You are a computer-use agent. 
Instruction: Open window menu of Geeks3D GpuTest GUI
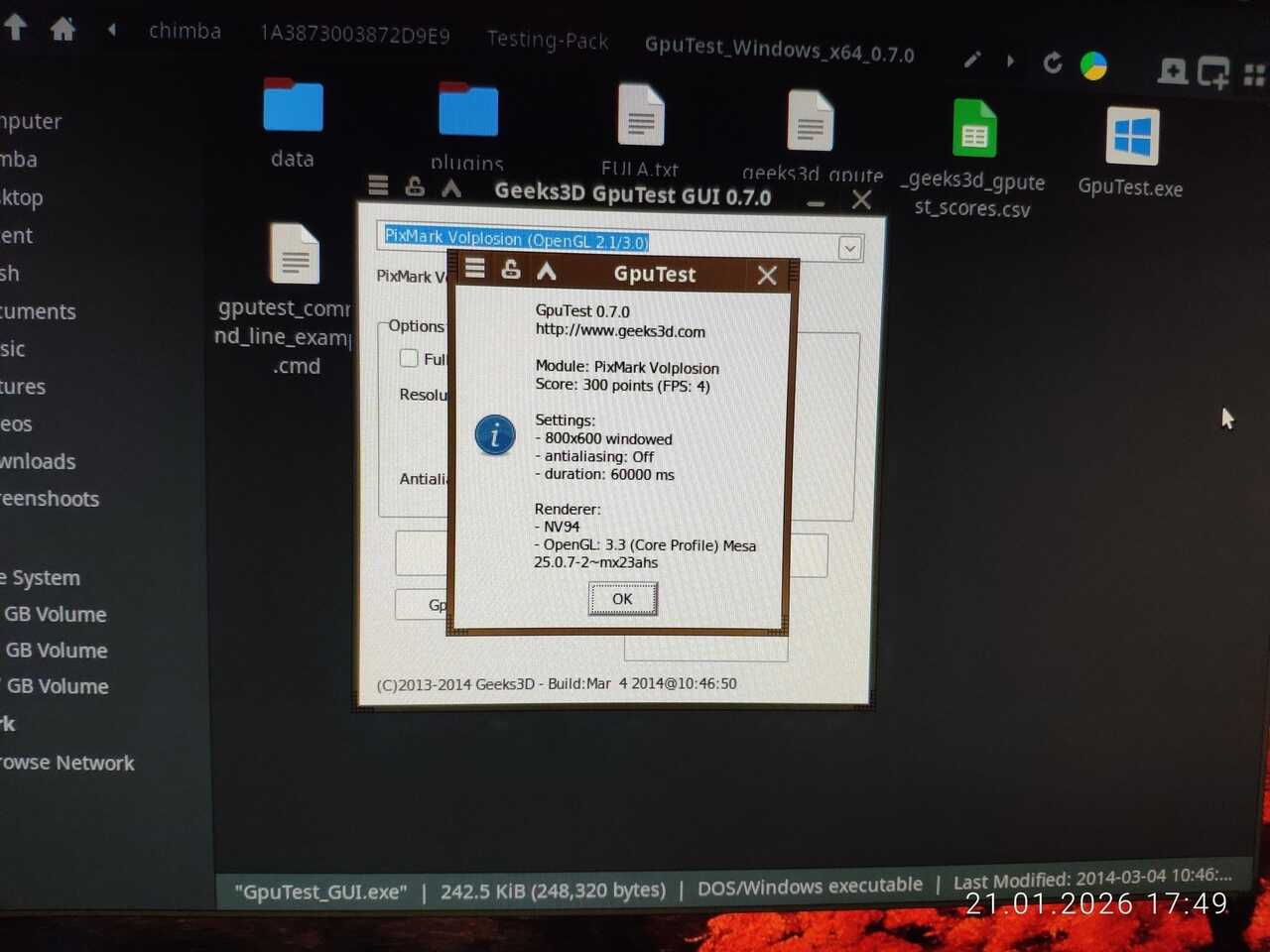pos(378,185)
